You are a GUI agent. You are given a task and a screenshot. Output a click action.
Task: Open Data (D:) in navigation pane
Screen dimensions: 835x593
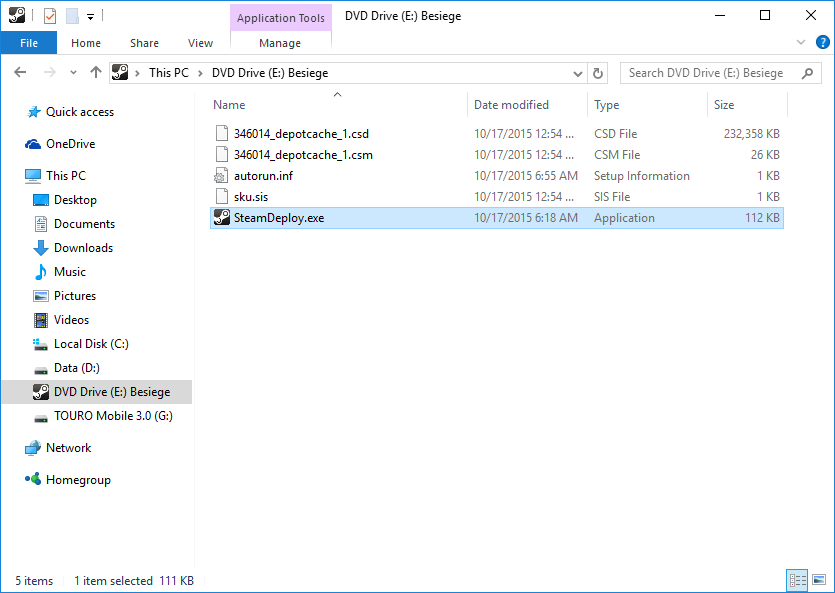77,368
